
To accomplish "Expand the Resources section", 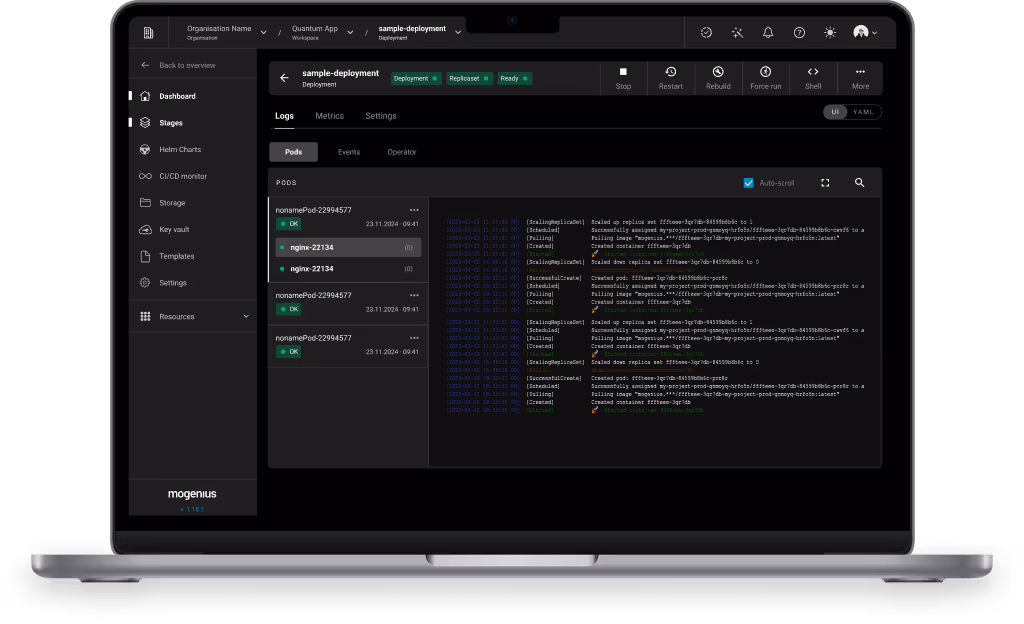I will click(194, 317).
